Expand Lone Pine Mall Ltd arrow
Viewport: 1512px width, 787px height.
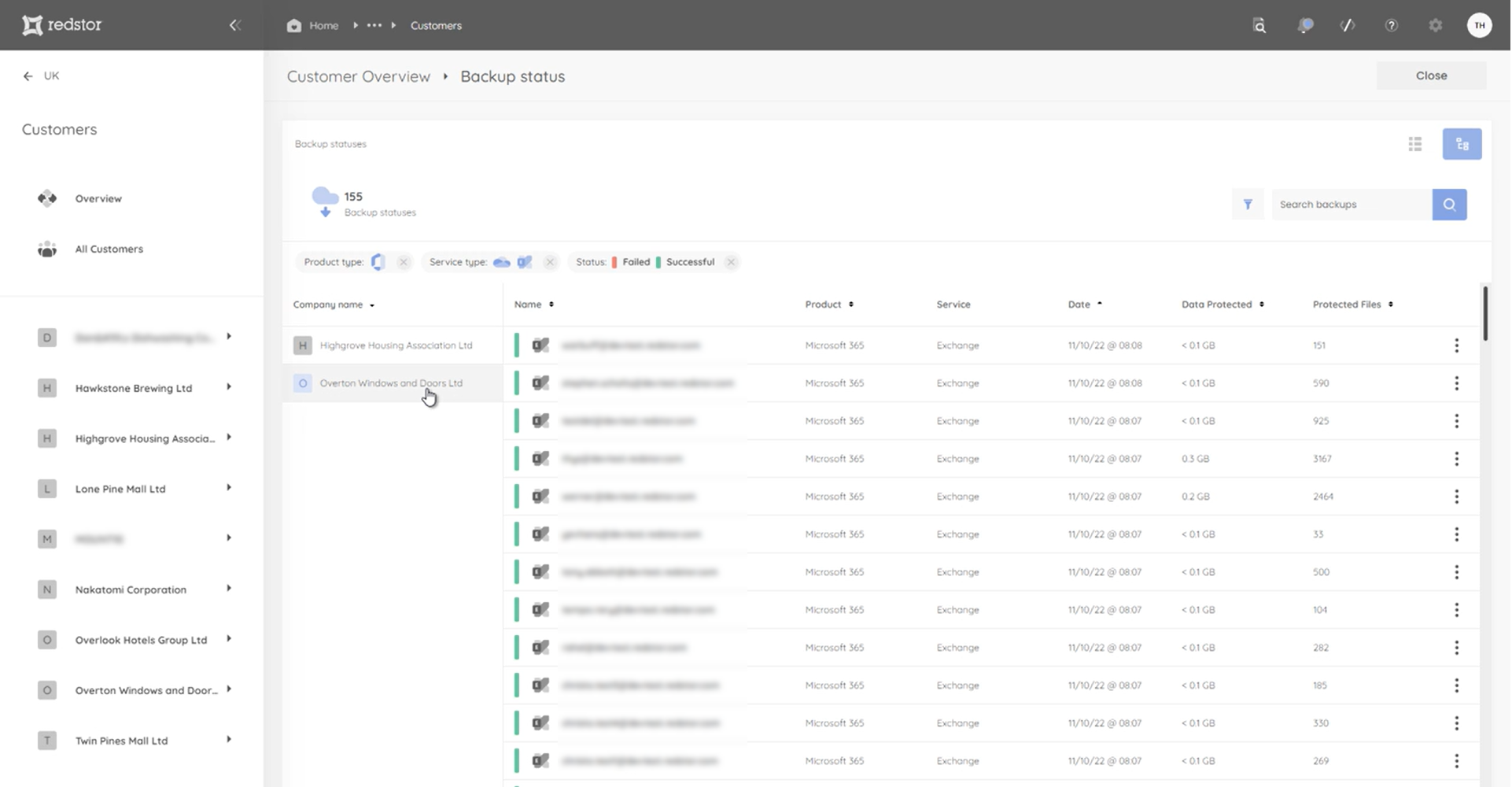pyautogui.click(x=229, y=488)
